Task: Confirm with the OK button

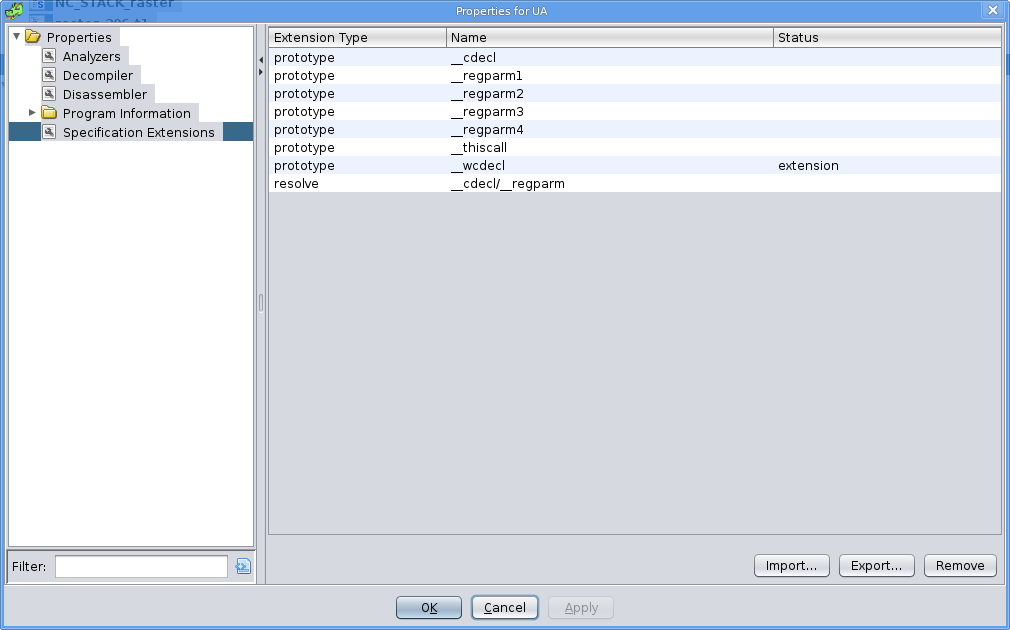Action: point(429,607)
